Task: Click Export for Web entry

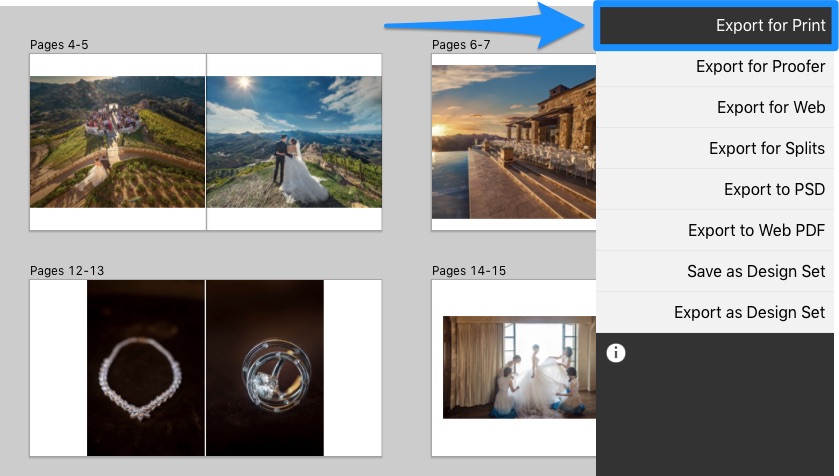Action: click(715, 107)
